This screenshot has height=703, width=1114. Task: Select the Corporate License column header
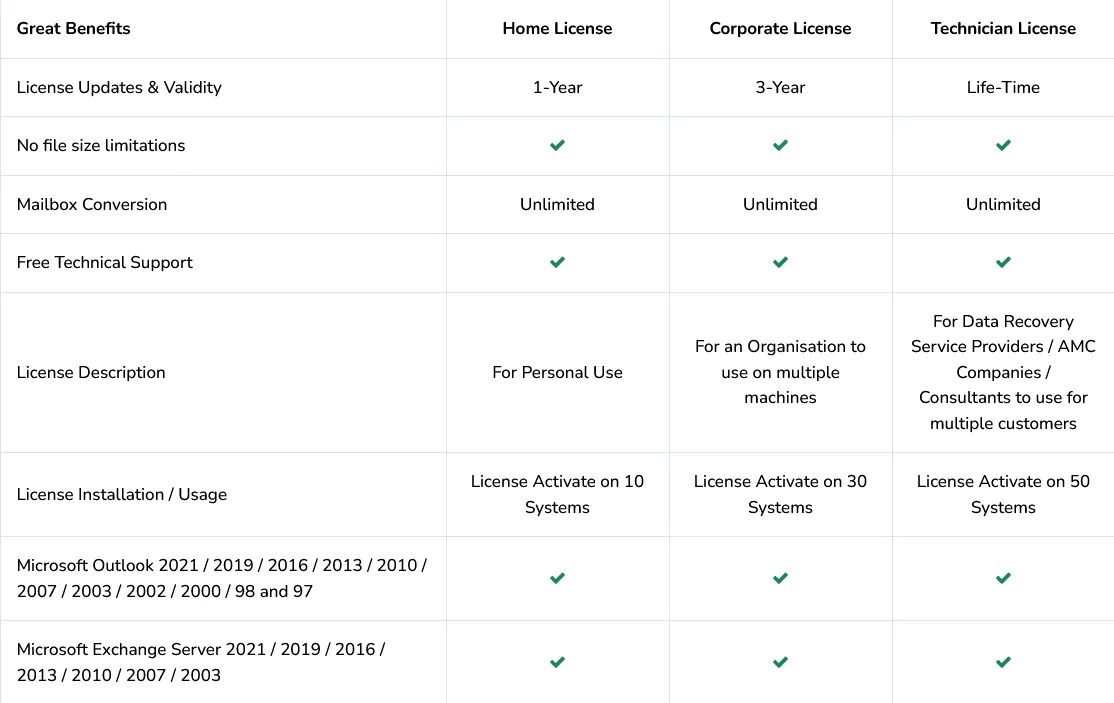coord(780,28)
